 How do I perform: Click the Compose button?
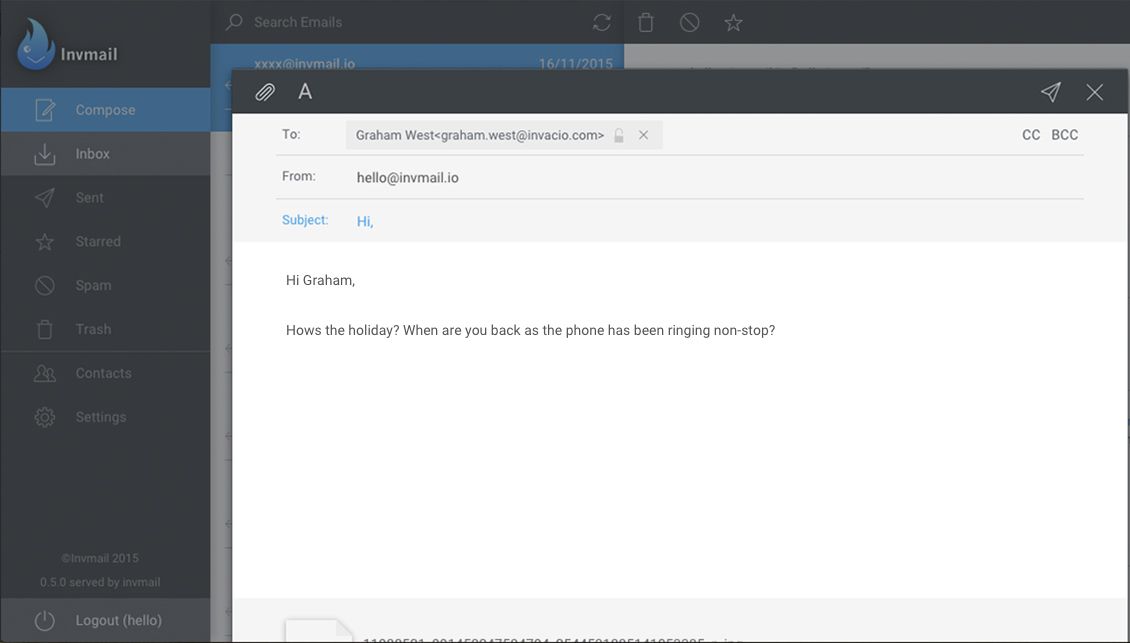[x=104, y=109]
